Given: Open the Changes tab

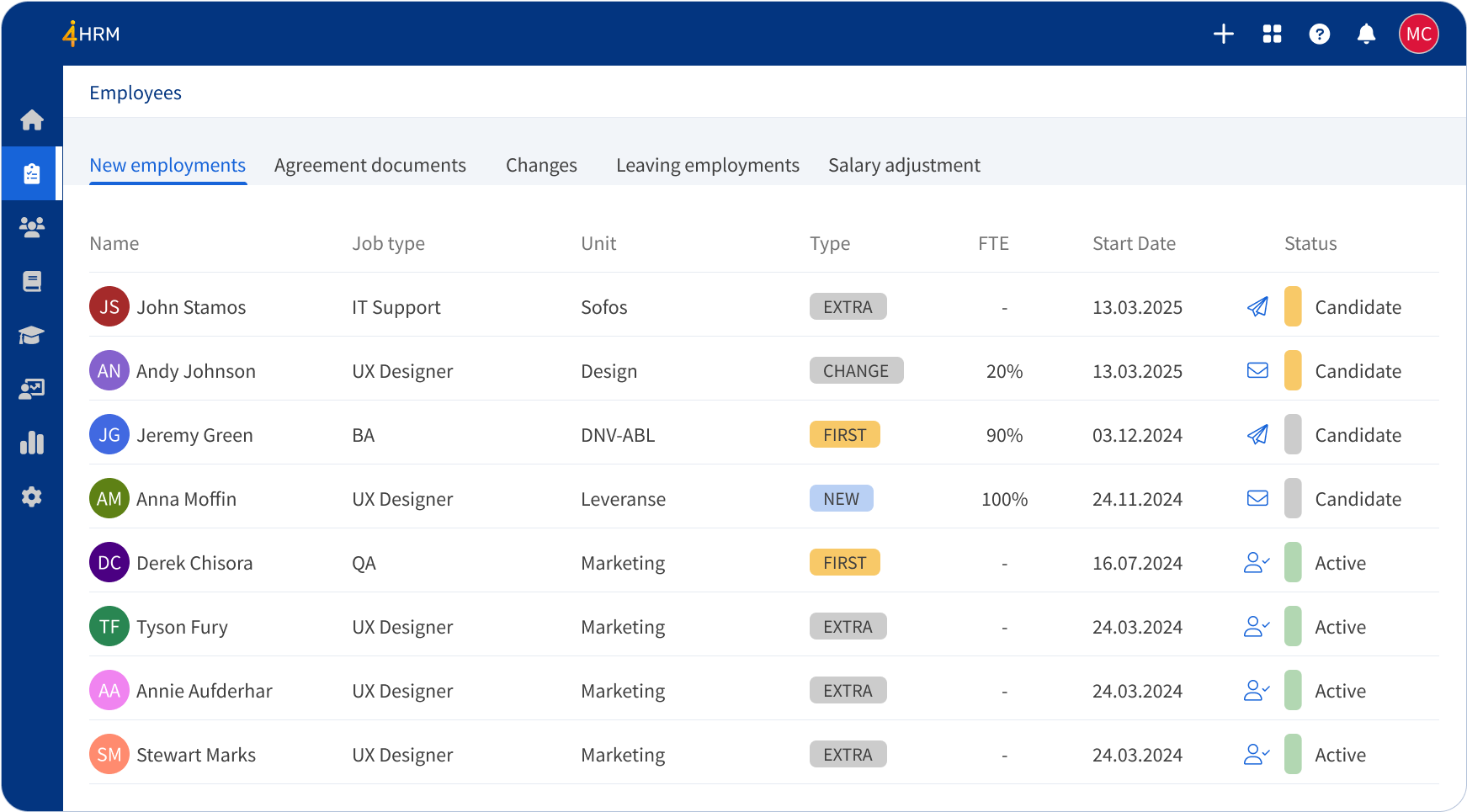Looking at the screenshot, I should click(x=541, y=165).
